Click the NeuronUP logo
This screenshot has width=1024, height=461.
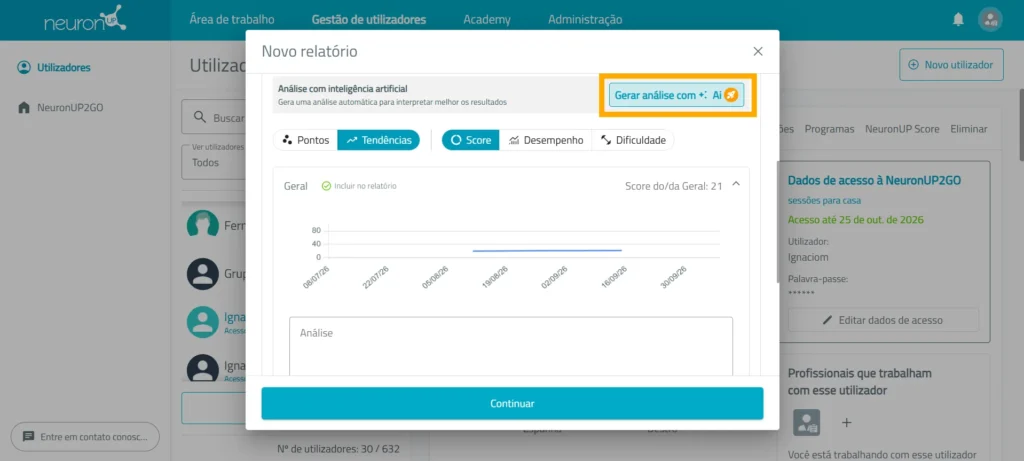85,20
